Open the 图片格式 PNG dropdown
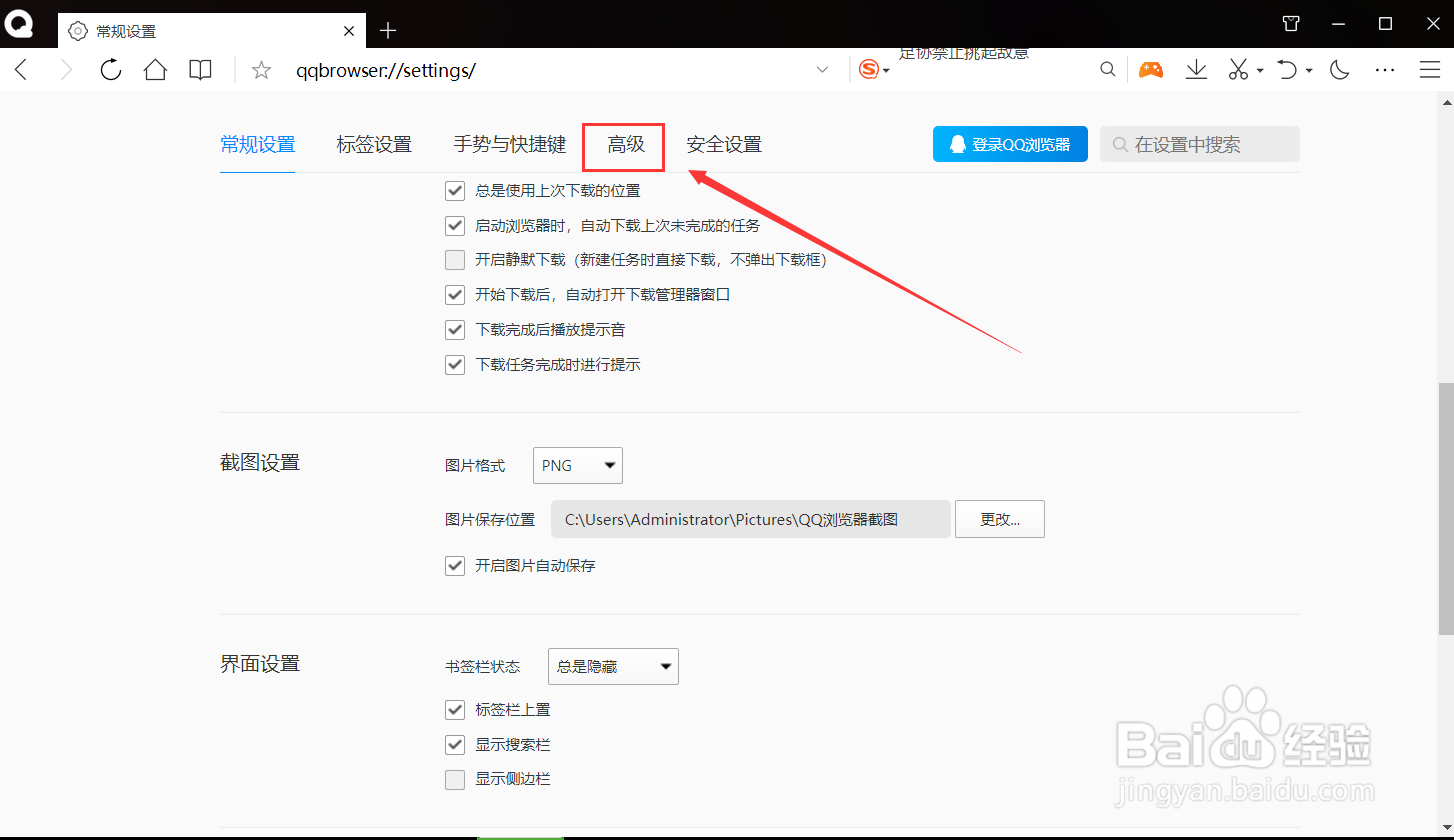This screenshot has height=840, width=1454. 578,465
